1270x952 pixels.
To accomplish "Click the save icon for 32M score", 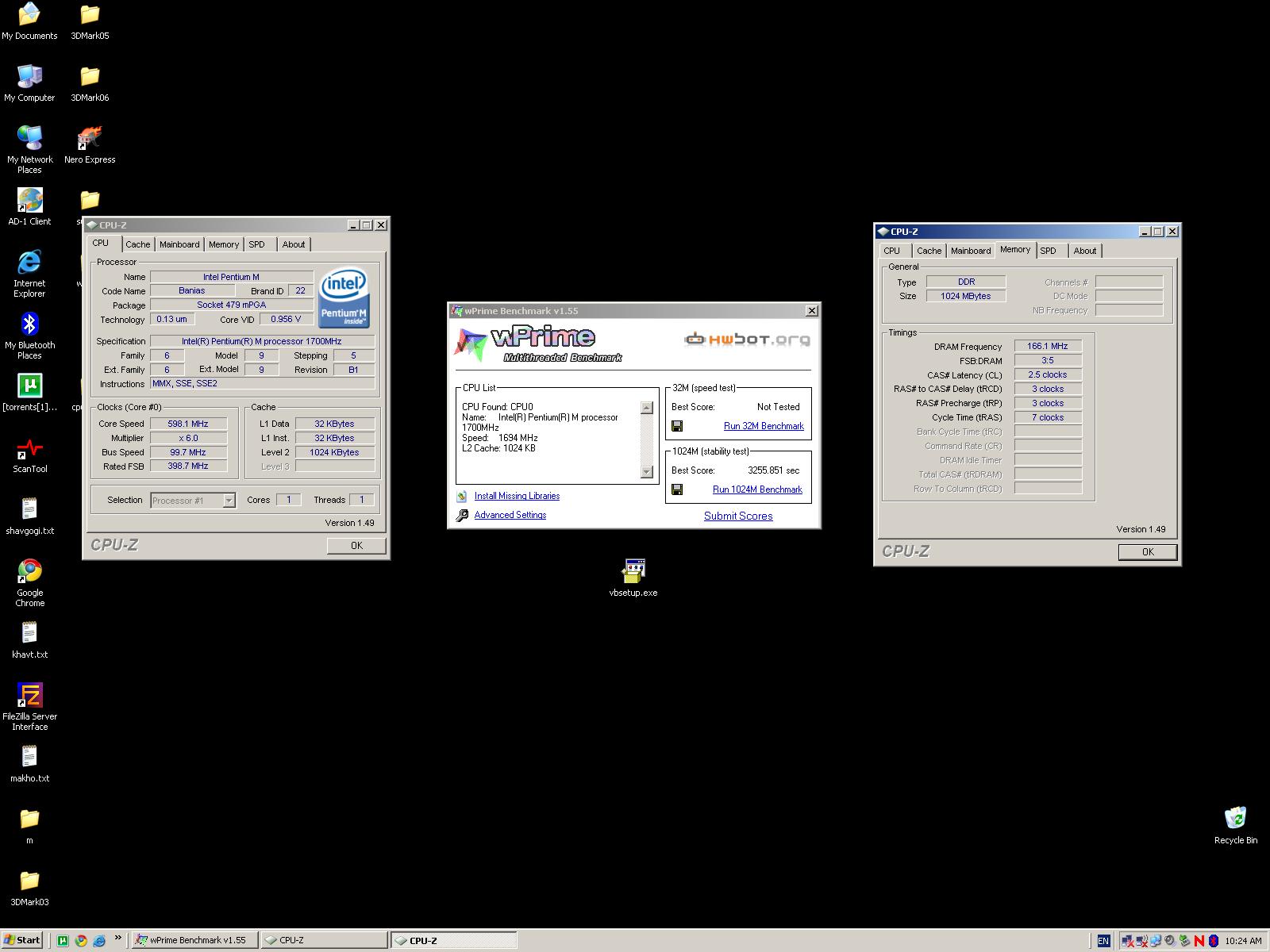I will 677,426.
